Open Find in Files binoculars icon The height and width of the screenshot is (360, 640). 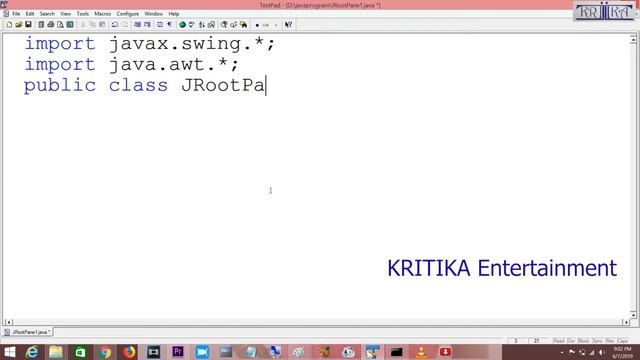244,25
